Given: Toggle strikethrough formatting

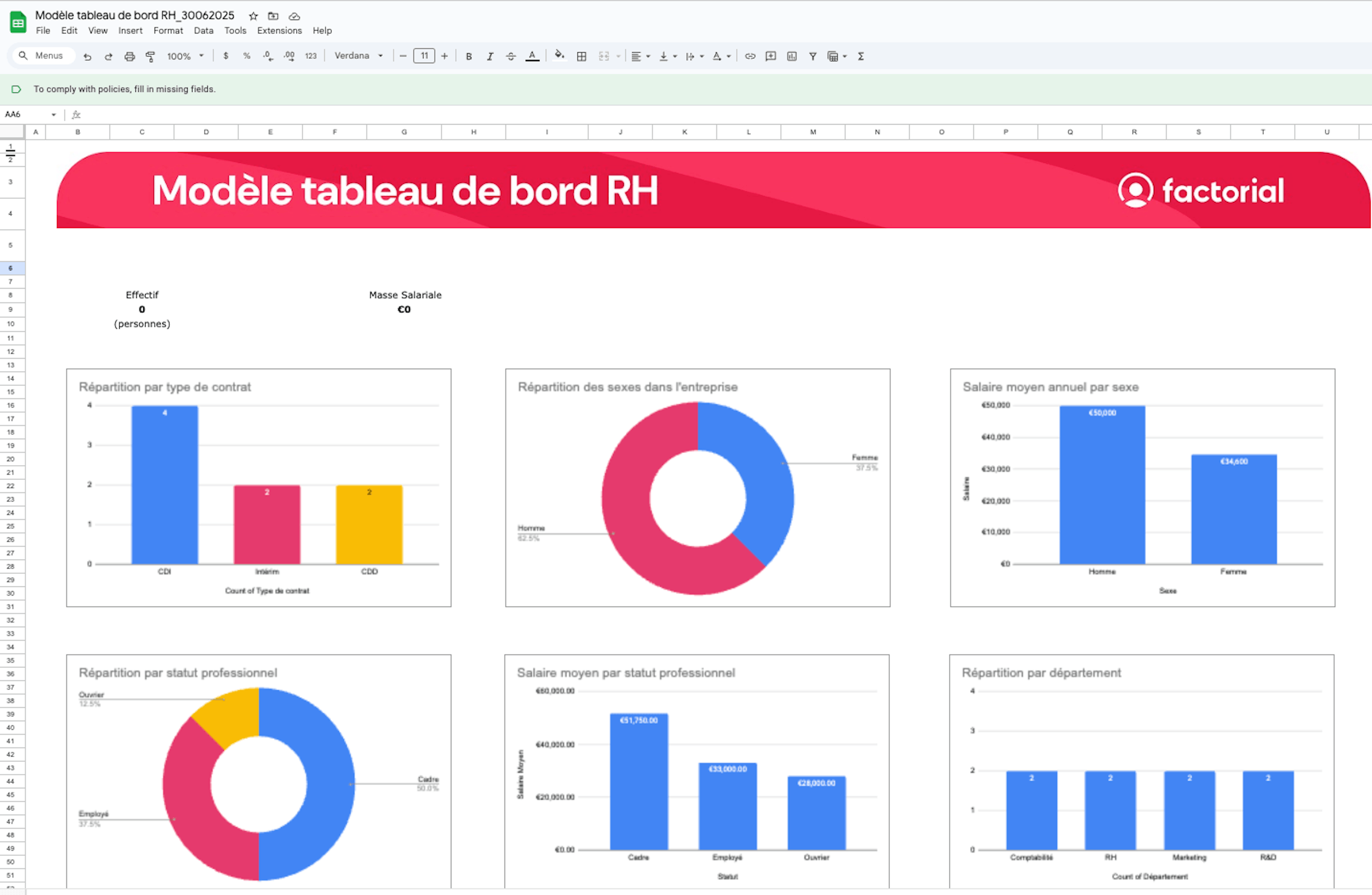Looking at the screenshot, I should (511, 56).
